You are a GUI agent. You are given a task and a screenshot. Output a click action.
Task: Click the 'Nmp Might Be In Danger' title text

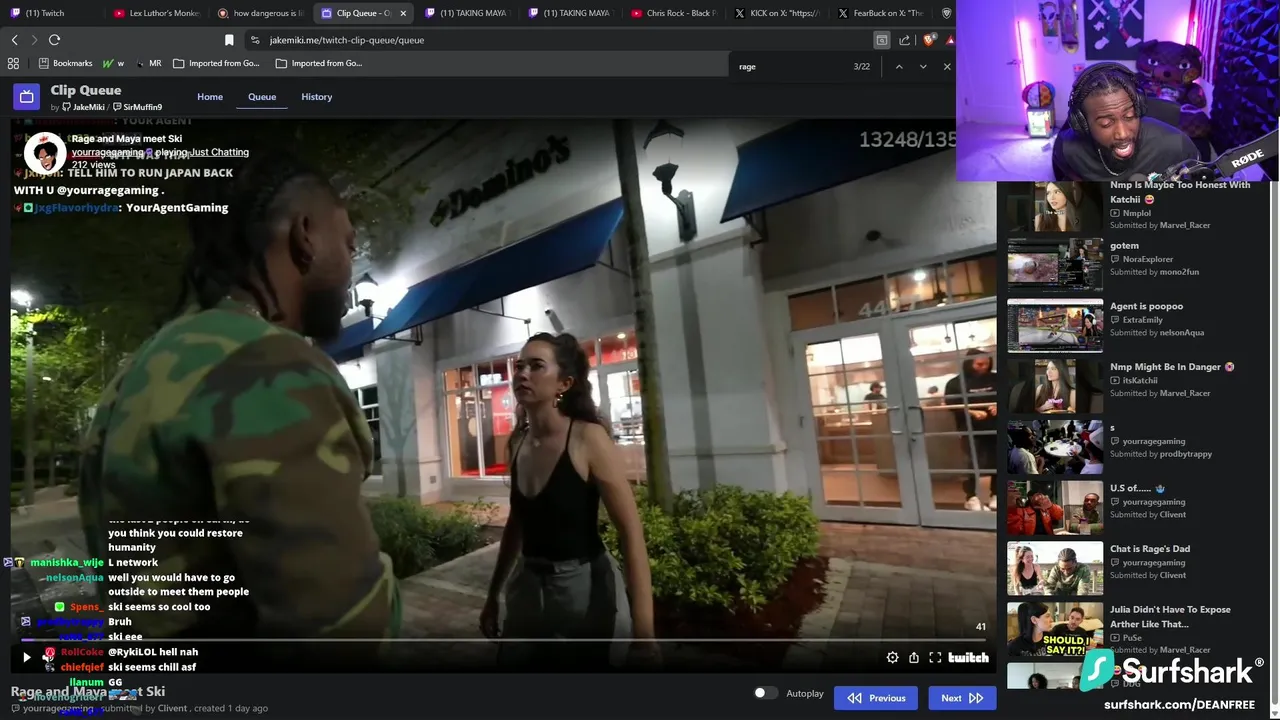[1172, 367]
